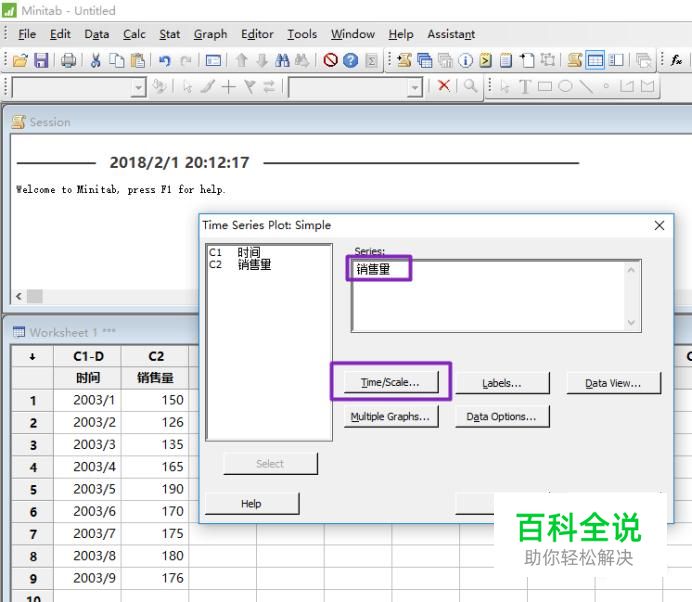Viewport: 692px width, 602px height.
Task: Click the Project Manager pane icon
Action: tap(616, 60)
